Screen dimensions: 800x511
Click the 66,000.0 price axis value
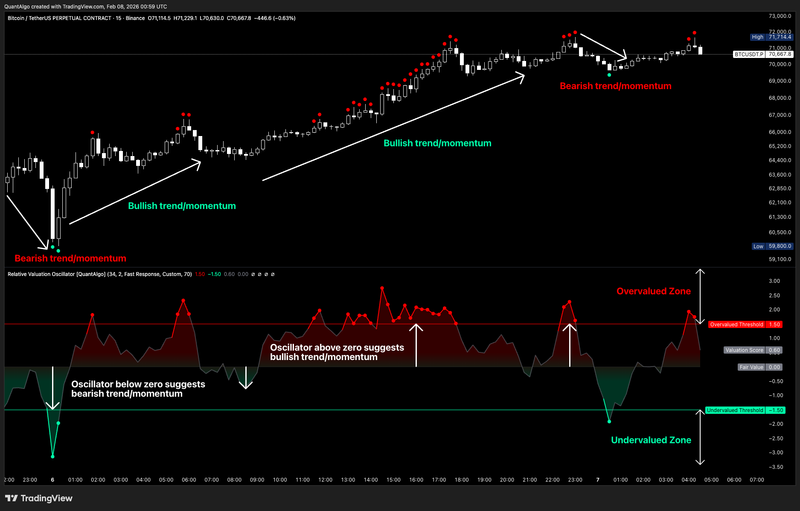click(780, 132)
